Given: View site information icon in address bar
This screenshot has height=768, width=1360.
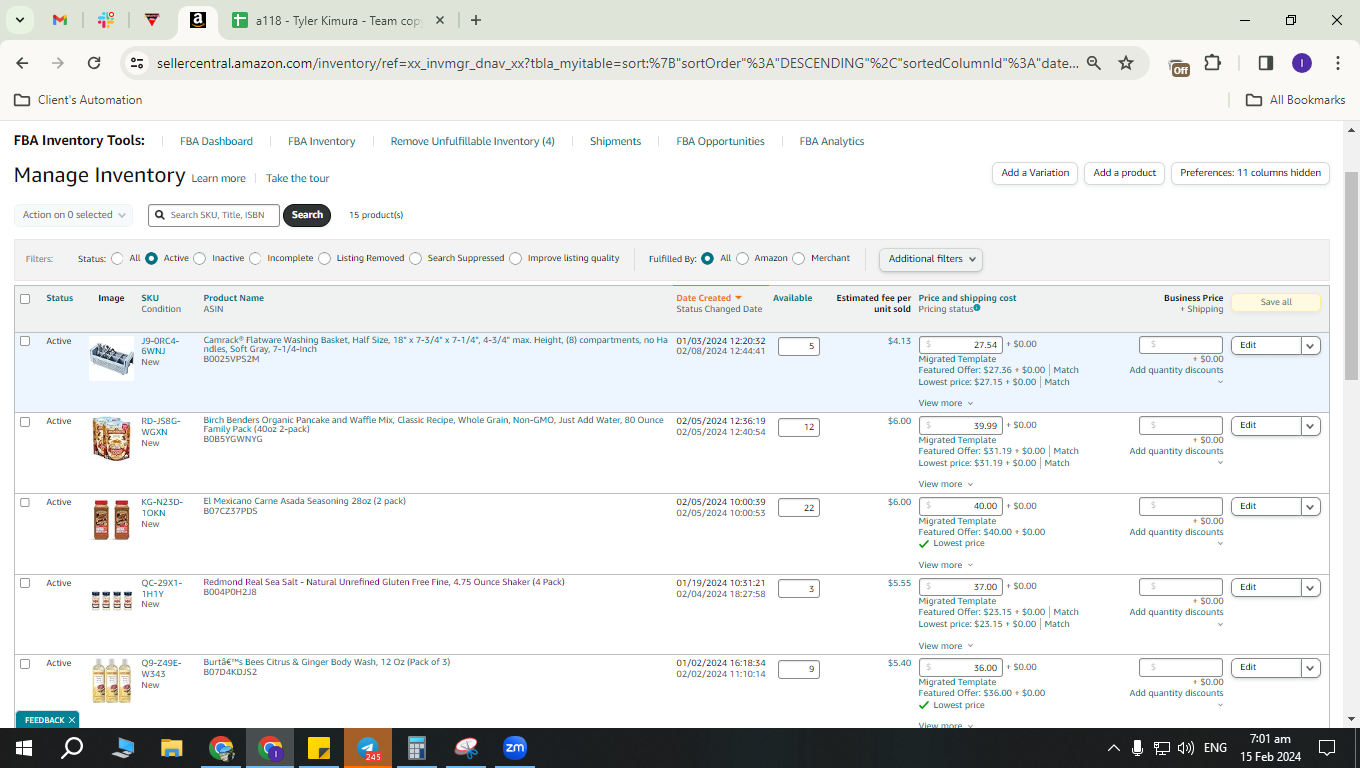Looking at the screenshot, I should coord(137,63).
